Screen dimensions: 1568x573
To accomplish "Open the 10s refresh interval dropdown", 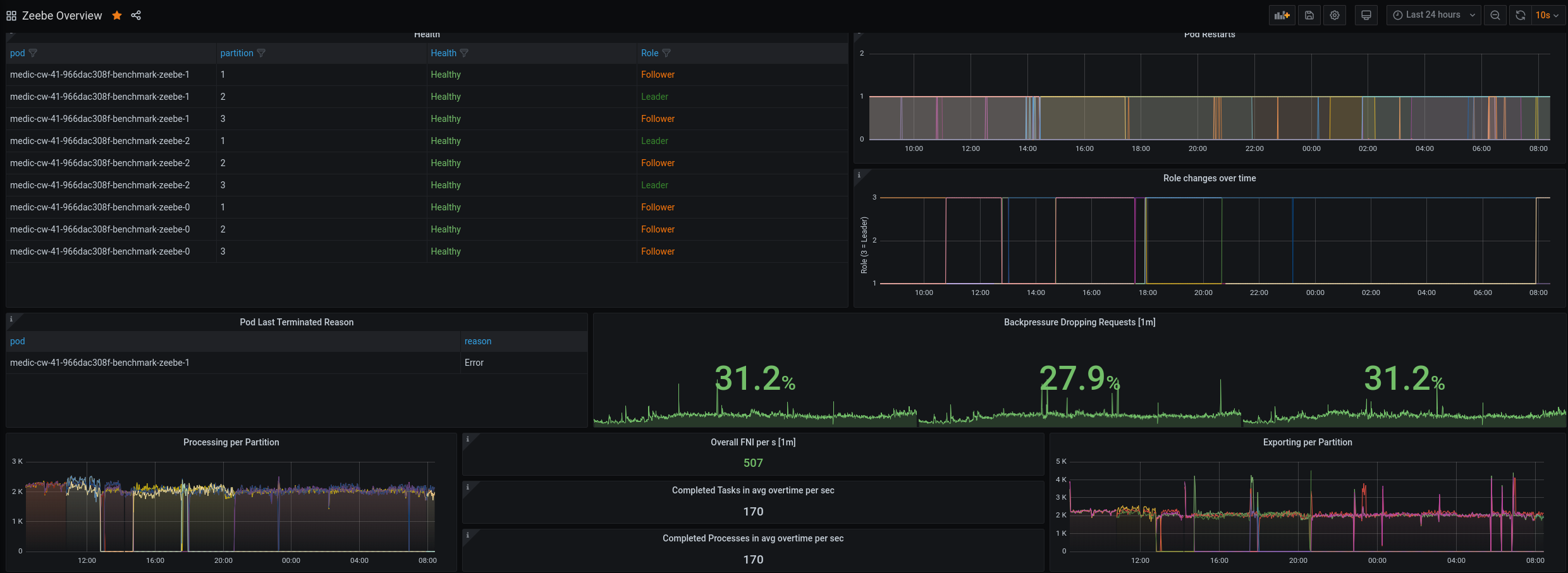I will [1548, 15].
